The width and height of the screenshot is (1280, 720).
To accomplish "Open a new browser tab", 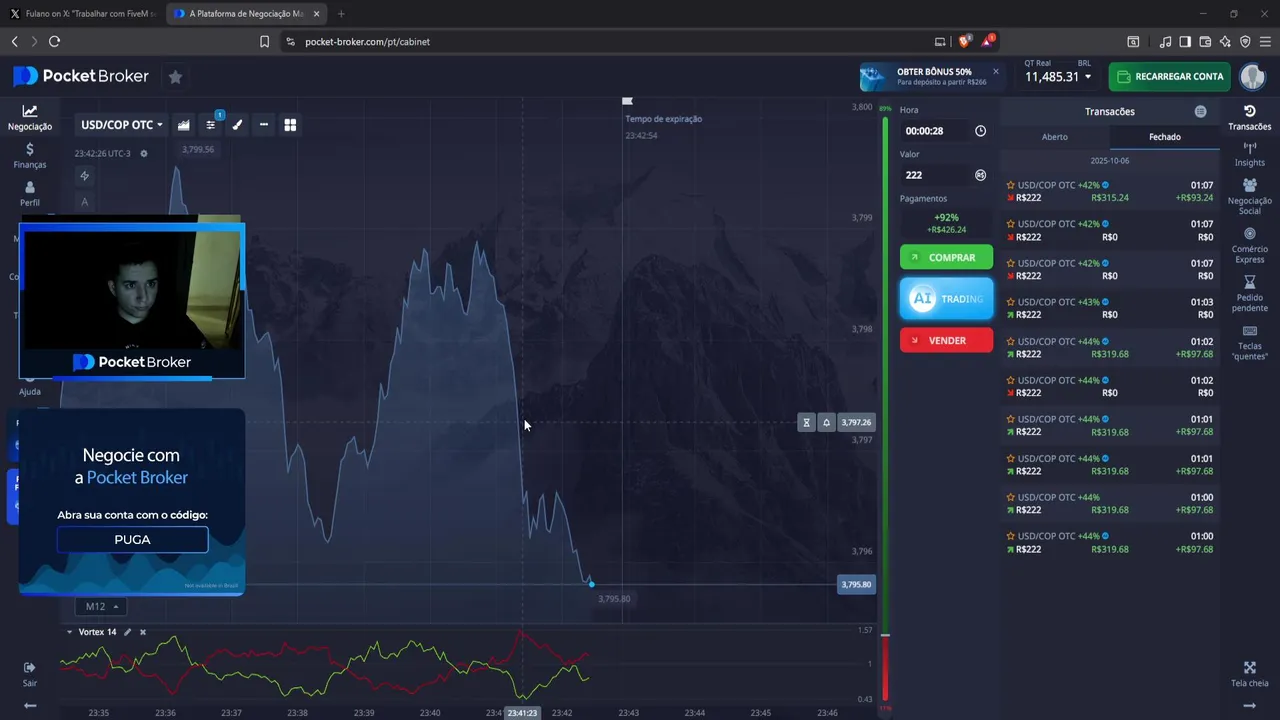I will 341,14.
